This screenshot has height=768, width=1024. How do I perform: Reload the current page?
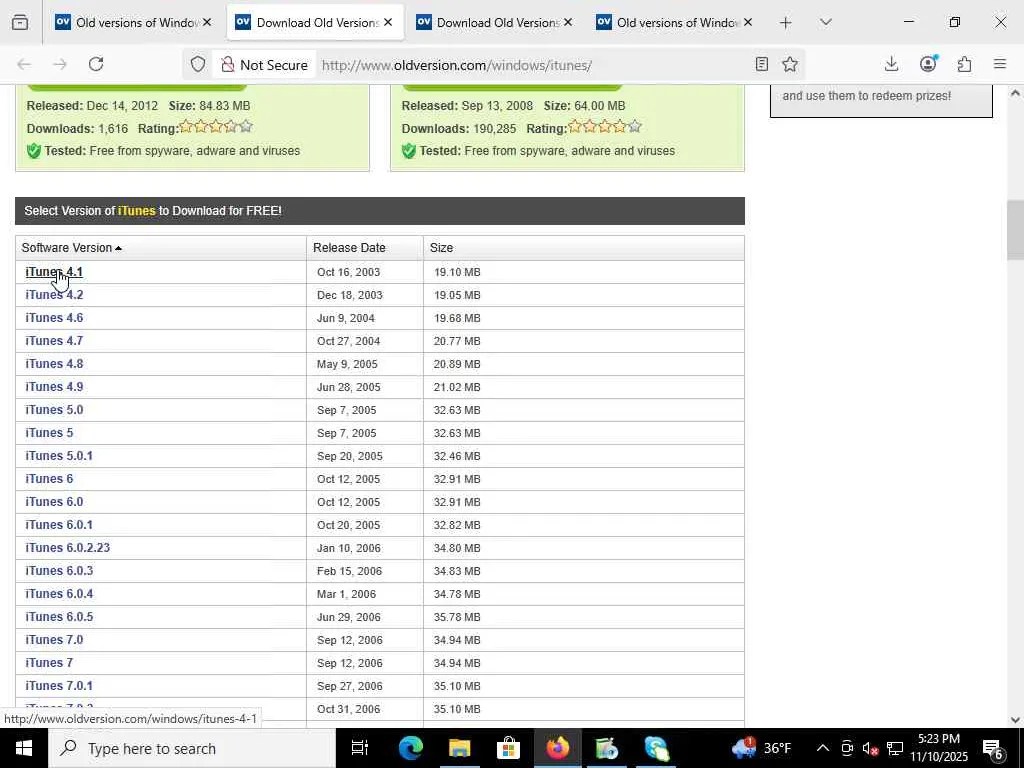96,64
